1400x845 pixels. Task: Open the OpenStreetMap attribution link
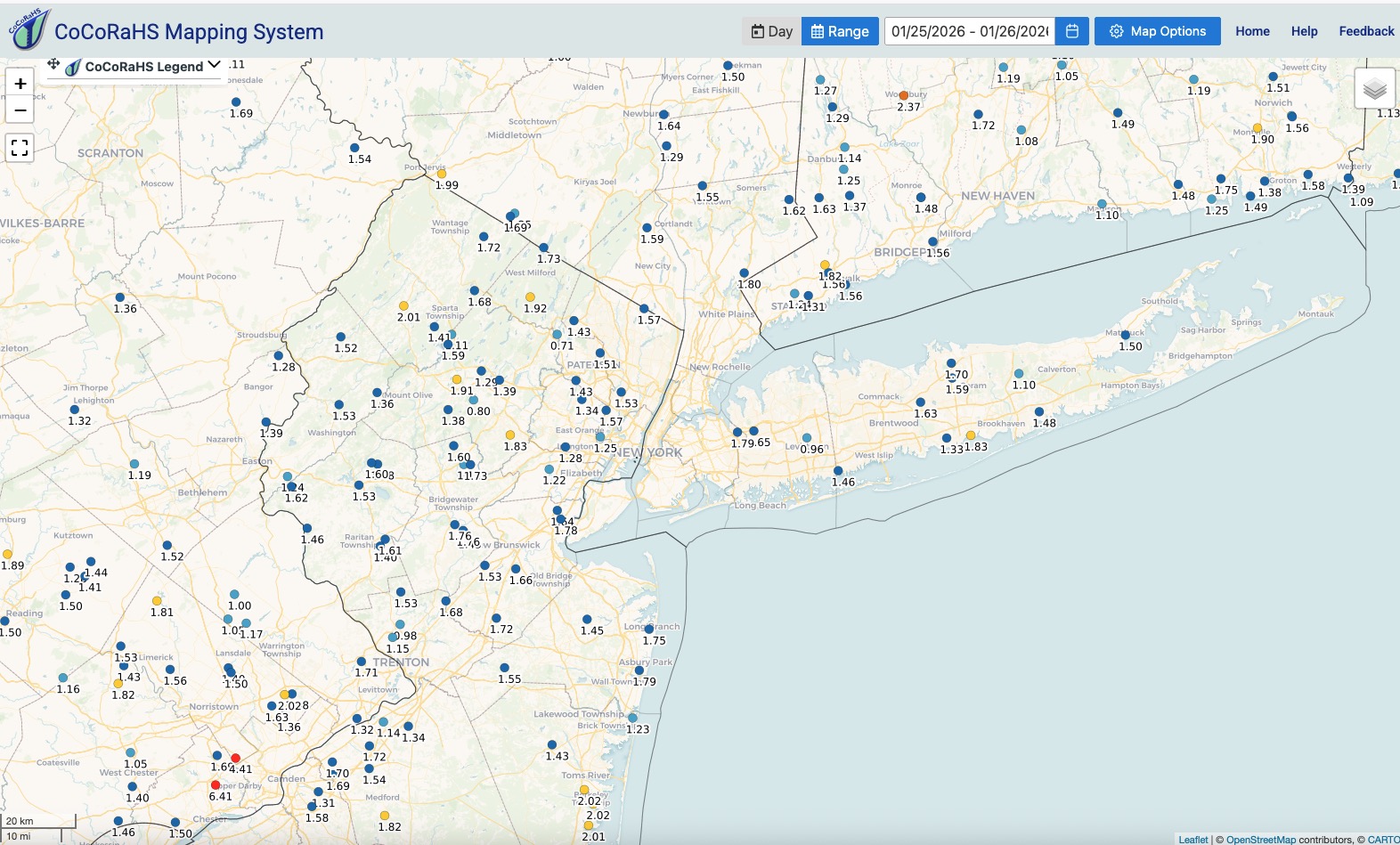coord(1260,839)
